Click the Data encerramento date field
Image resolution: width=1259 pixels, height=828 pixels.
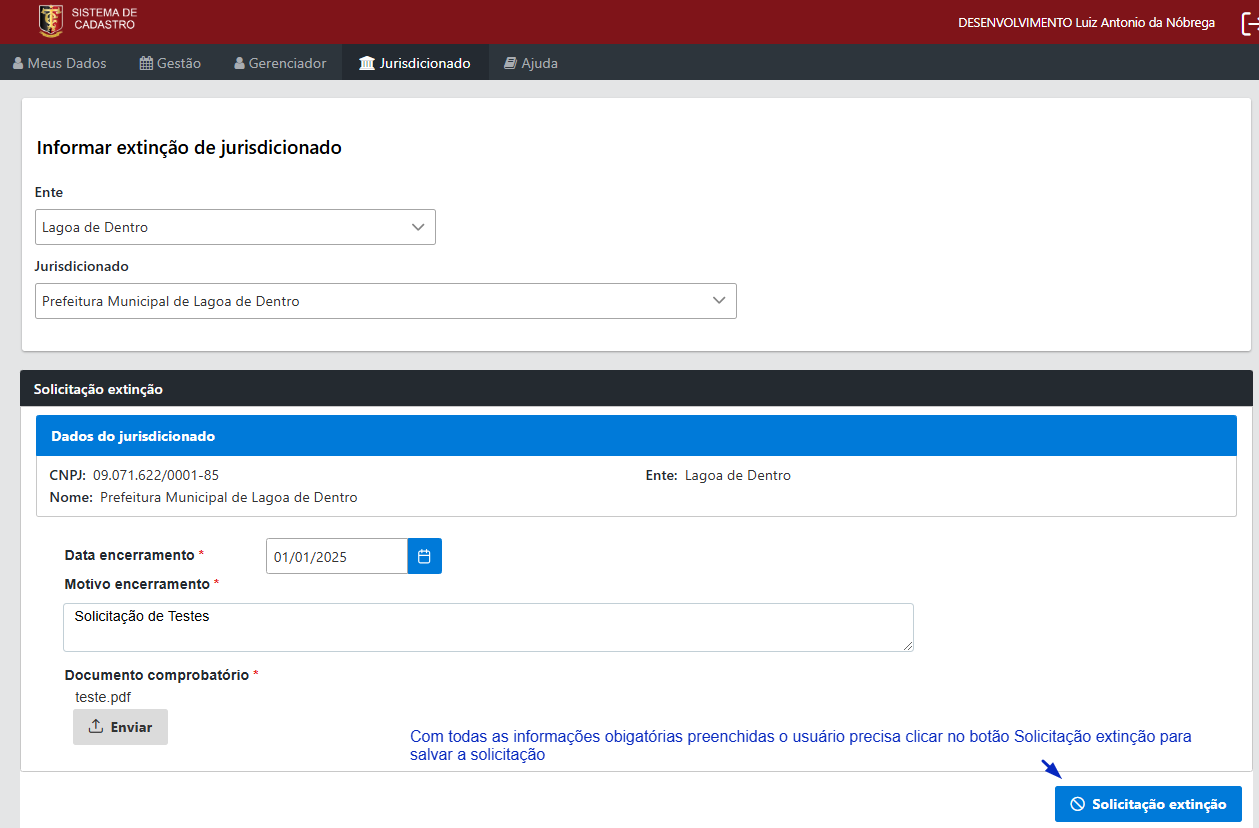337,556
